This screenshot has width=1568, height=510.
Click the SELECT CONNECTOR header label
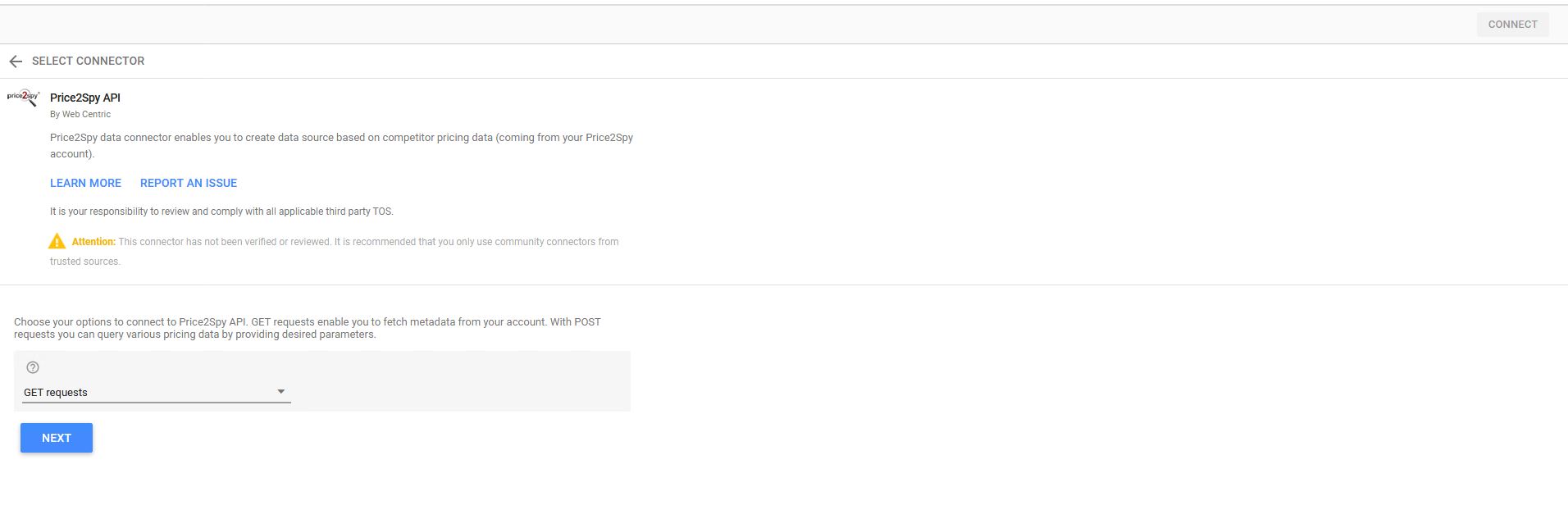click(88, 61)
